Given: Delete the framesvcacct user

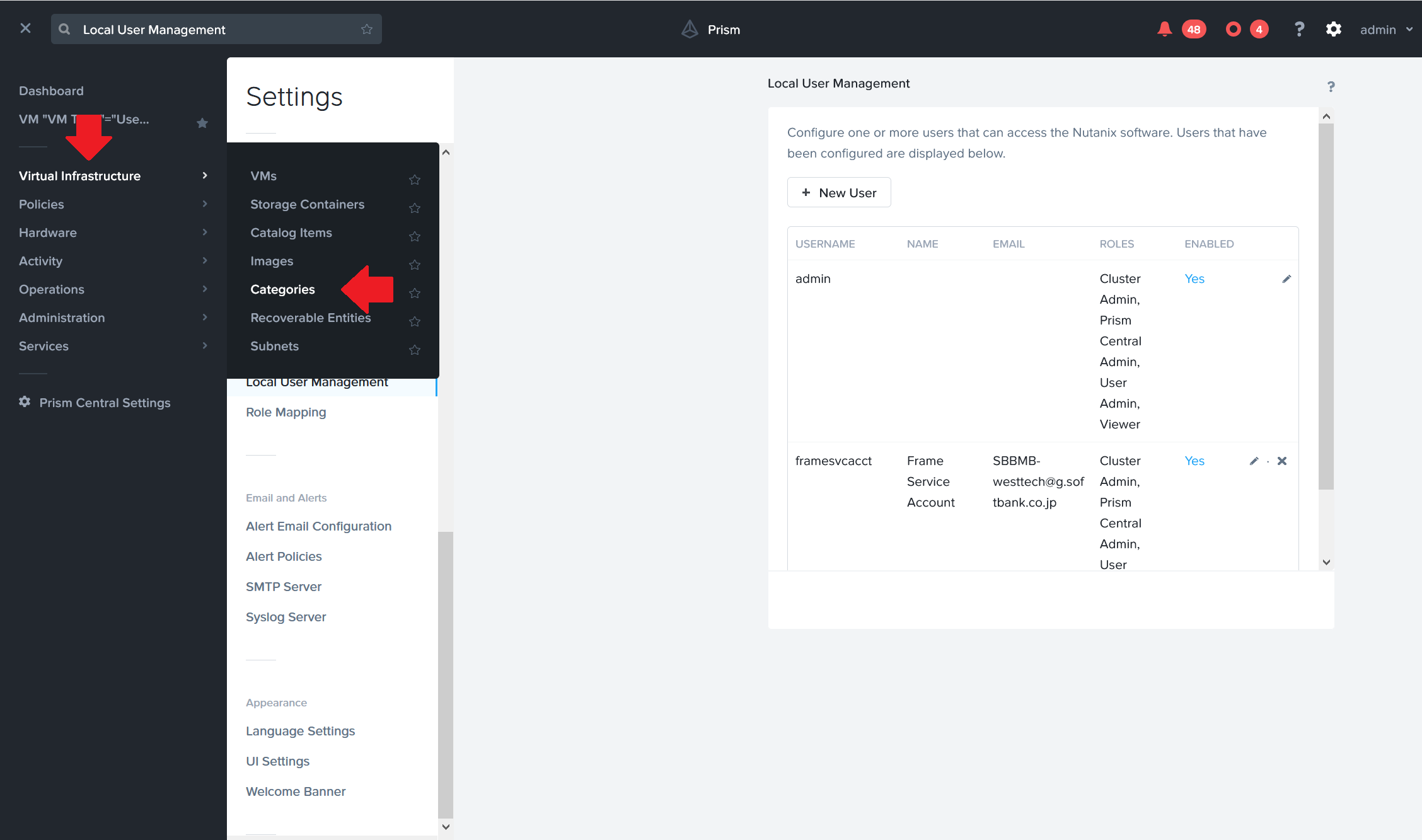Looking at the screenshot, I should (1281, 461).
